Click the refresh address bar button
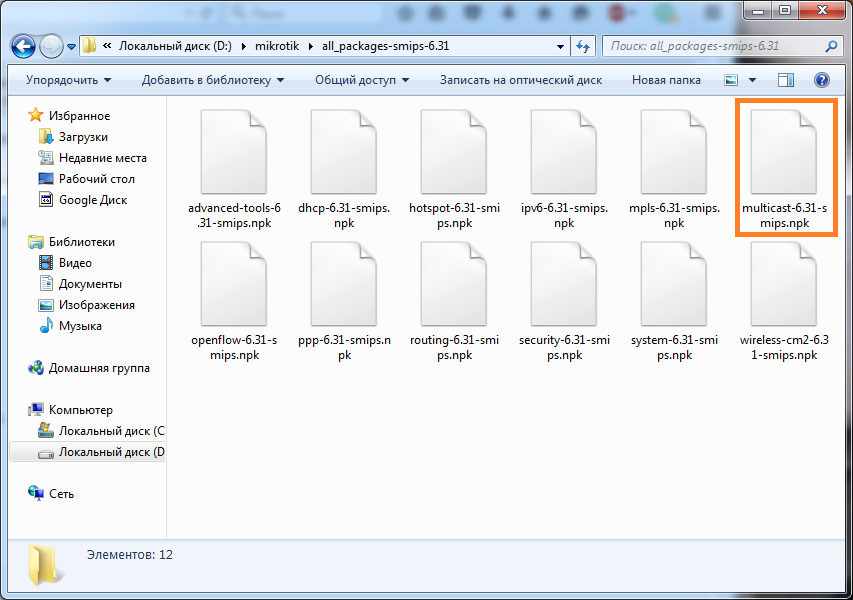The height and width of the screenshot is (600, 853). (x=585, y=46)
